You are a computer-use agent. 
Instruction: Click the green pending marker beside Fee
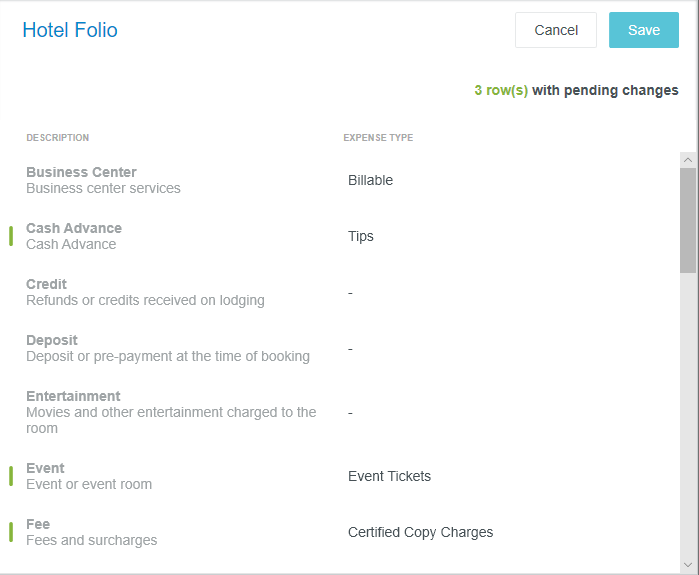(x=11, y=532)
